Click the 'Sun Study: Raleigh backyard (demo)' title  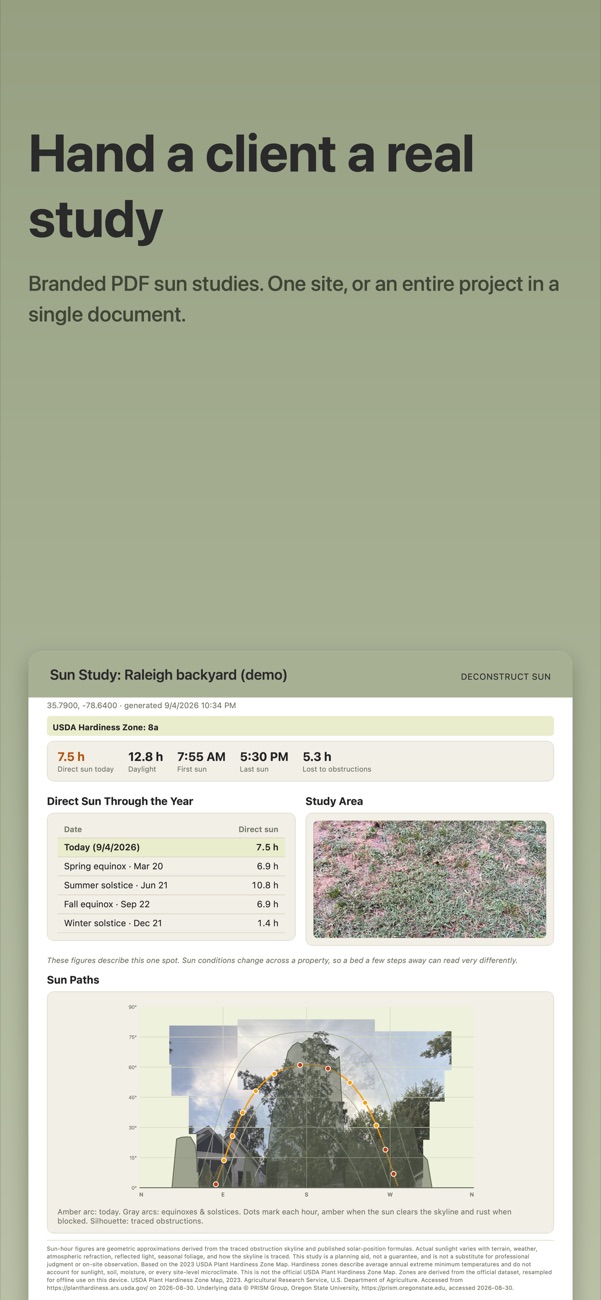(x=168, y=675)
